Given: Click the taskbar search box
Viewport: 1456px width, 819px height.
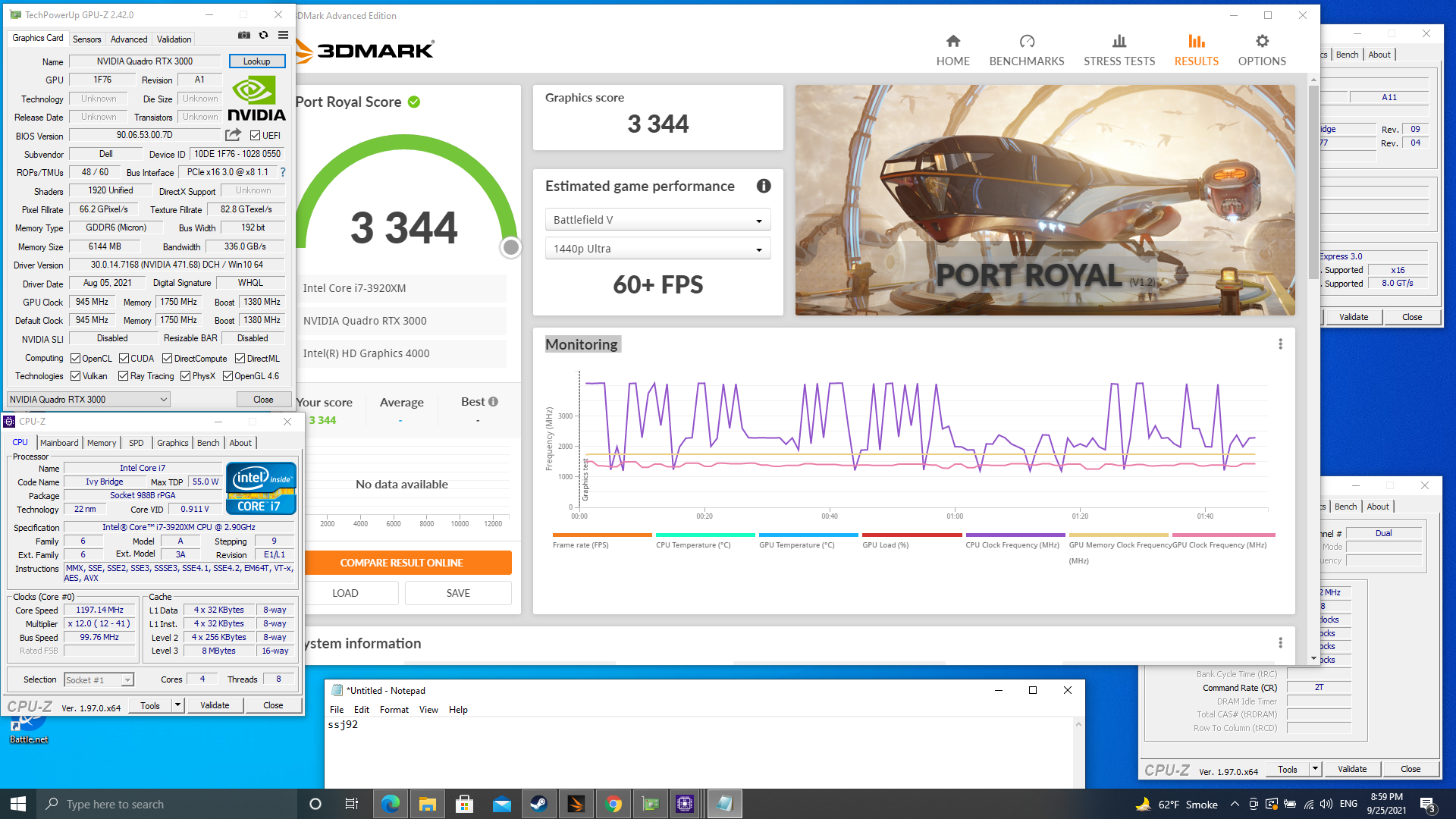Looking at the screenshot, I should [167, 804].
